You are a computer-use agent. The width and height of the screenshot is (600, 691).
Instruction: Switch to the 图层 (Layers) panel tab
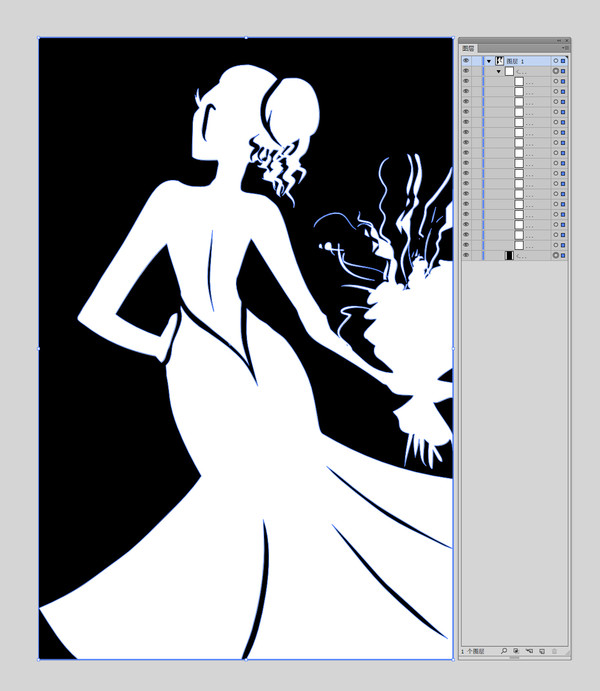[x=468, y=48]
